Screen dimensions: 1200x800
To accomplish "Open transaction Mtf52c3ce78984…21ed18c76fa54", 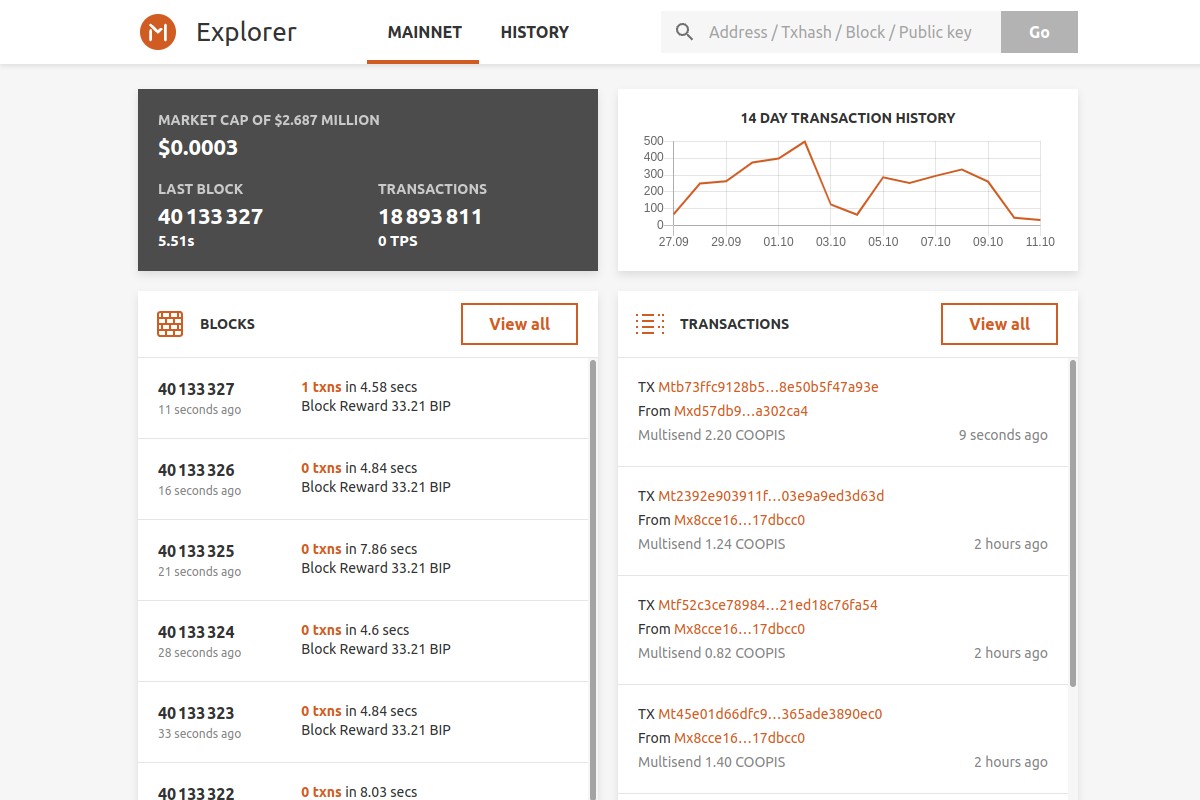I will [x=768, y=605].
